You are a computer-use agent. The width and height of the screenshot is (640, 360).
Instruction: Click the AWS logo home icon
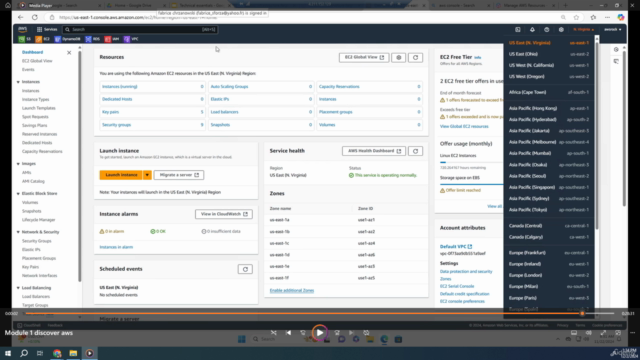click(x=22, y=29)
